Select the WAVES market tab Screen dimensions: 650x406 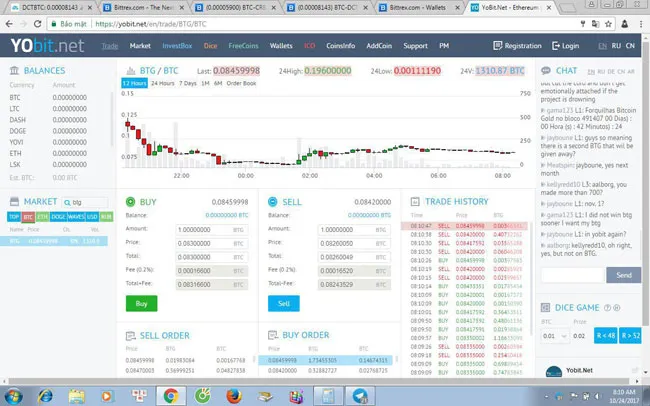(x=76, y=216)
